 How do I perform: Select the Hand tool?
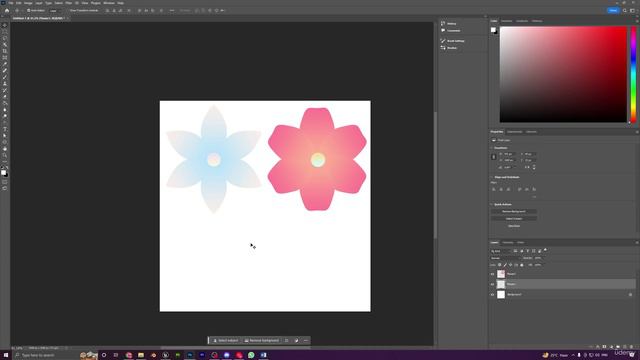click(5, 149)
